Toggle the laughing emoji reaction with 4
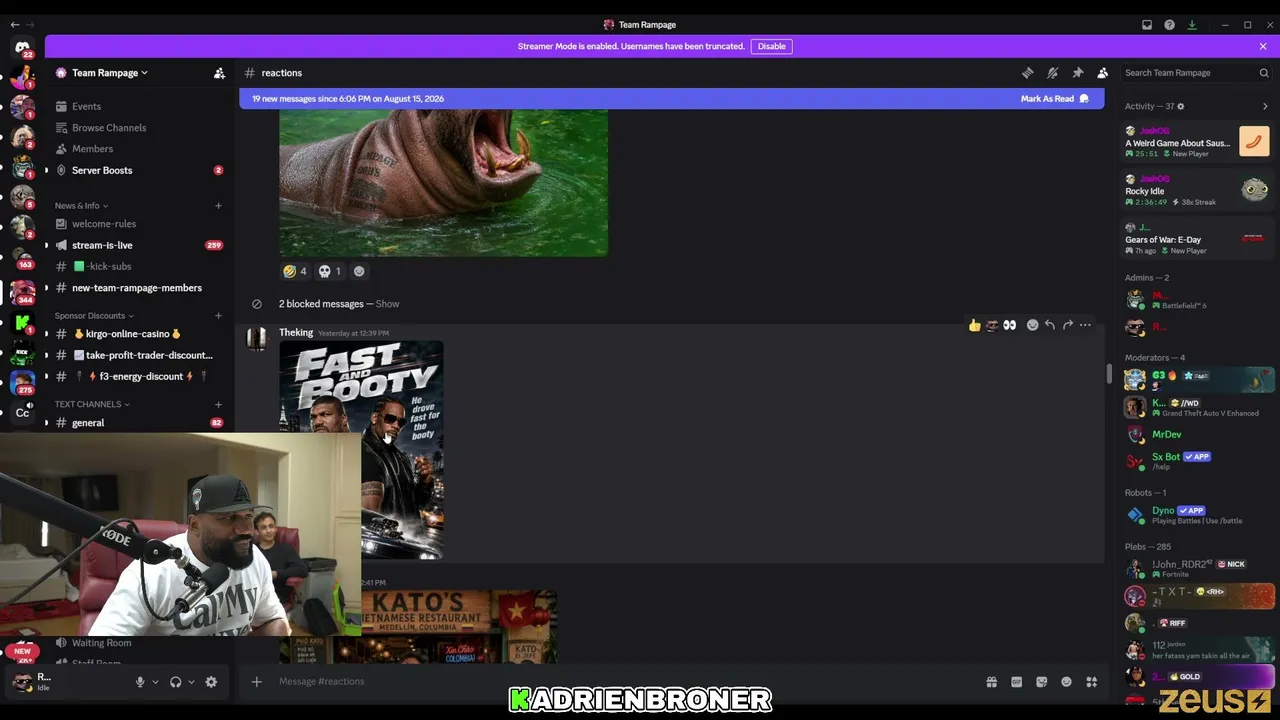The width and height of the screenshot is (1280, 720). tap(295, 271)
